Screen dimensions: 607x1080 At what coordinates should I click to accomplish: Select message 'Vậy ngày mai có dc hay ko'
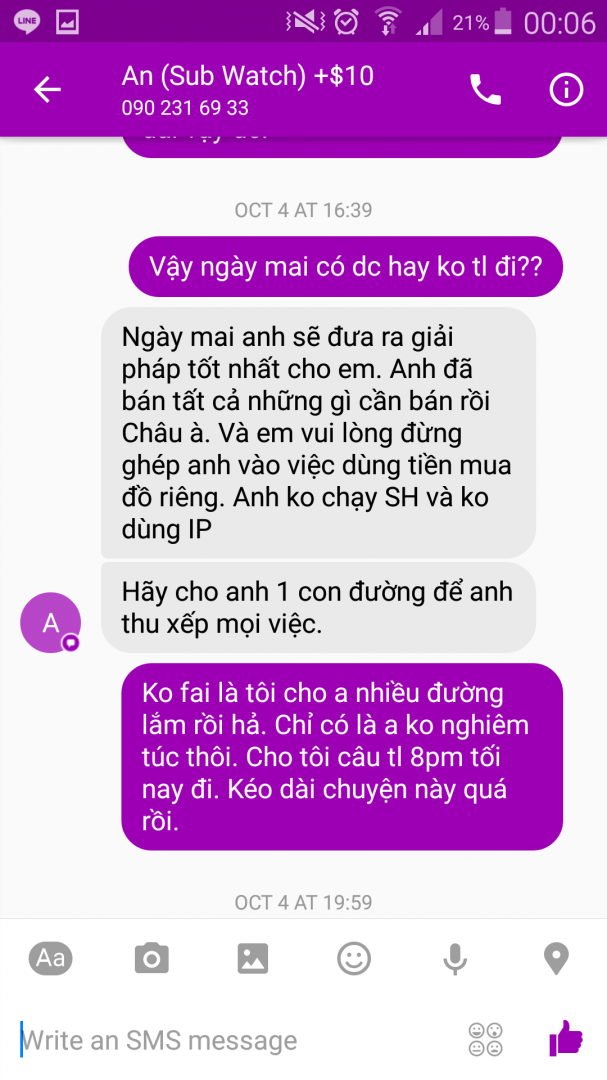click(x=346, y=267)
